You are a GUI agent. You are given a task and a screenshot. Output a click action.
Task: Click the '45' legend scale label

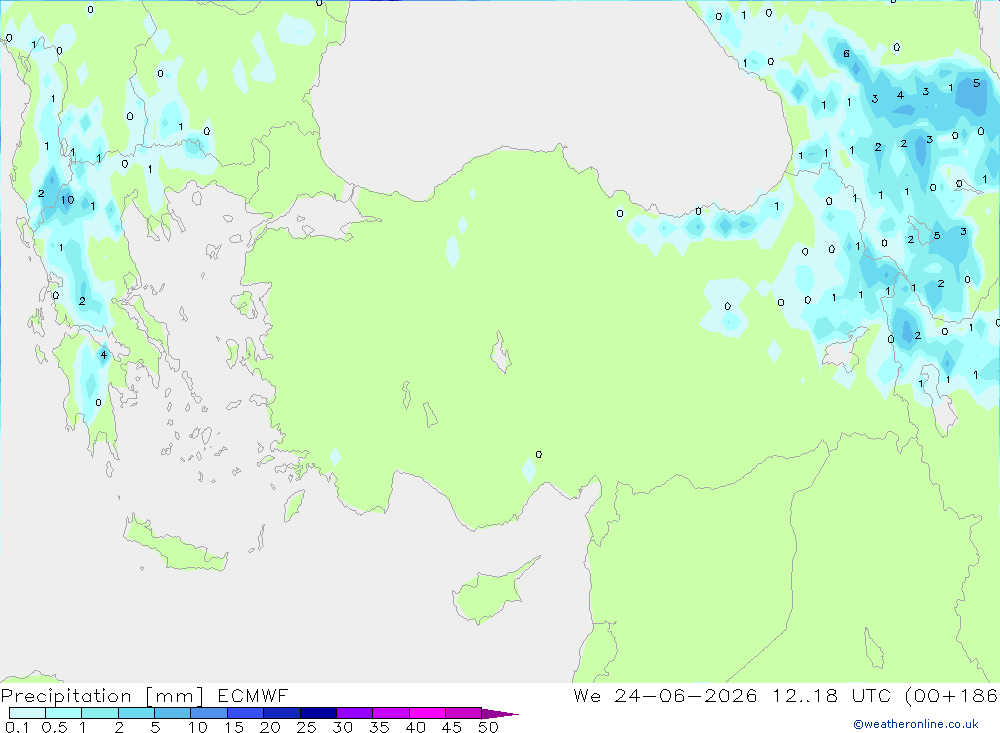click(452, 727)
